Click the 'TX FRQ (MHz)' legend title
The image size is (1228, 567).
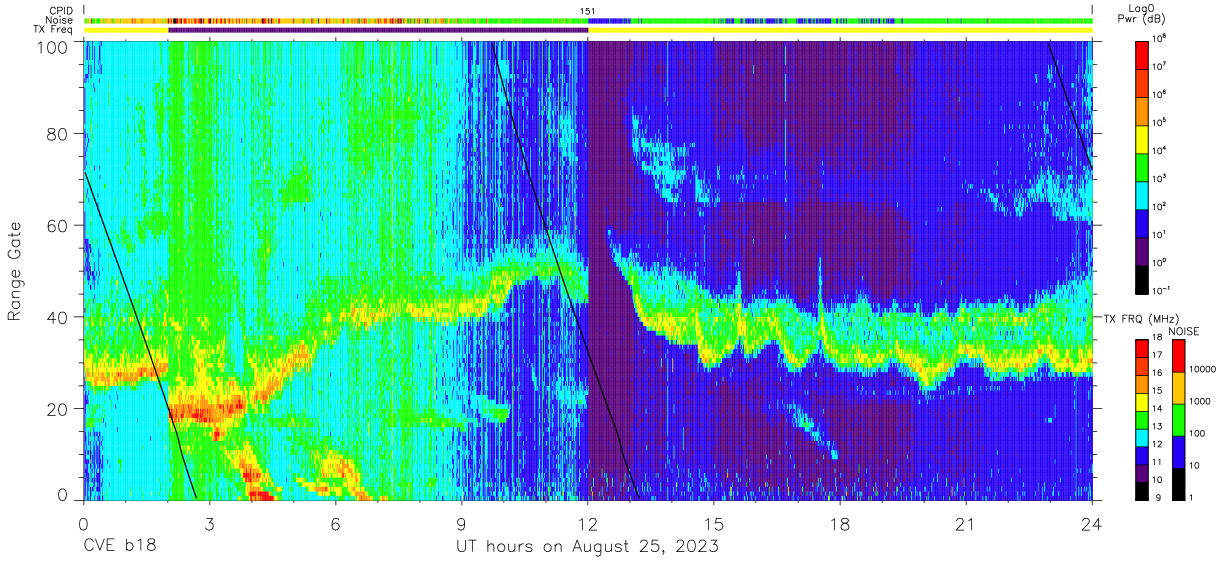click(1141, 318)
